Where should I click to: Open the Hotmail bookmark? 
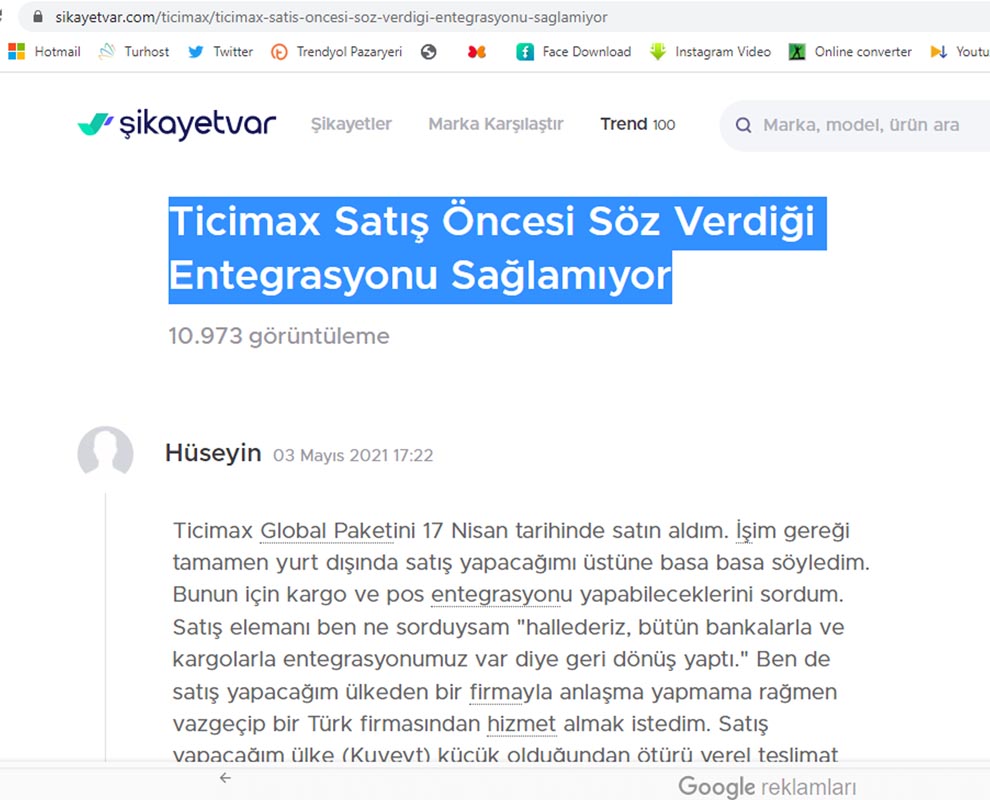coord(45,51)
